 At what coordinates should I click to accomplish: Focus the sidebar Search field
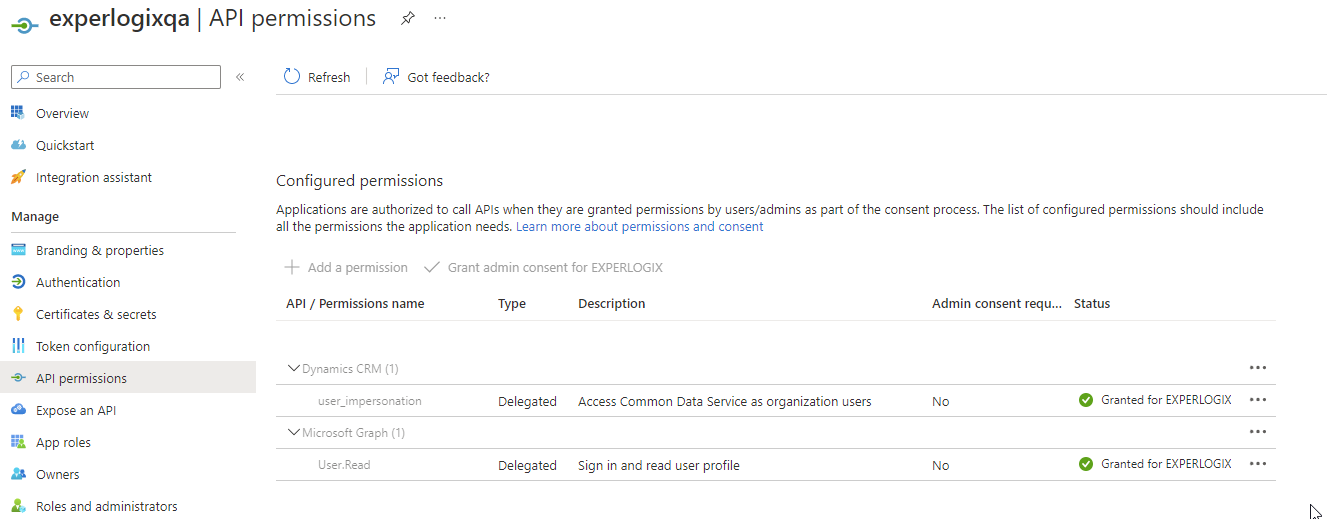116,77
